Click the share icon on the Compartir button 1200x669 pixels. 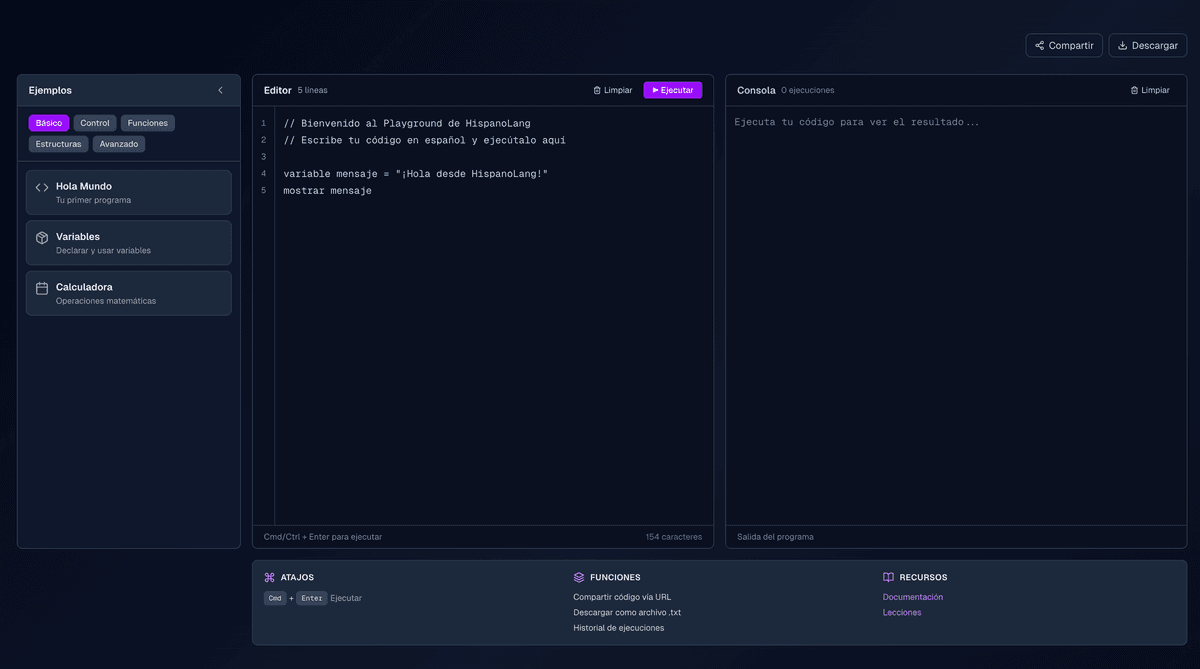tap(1041, 45)
